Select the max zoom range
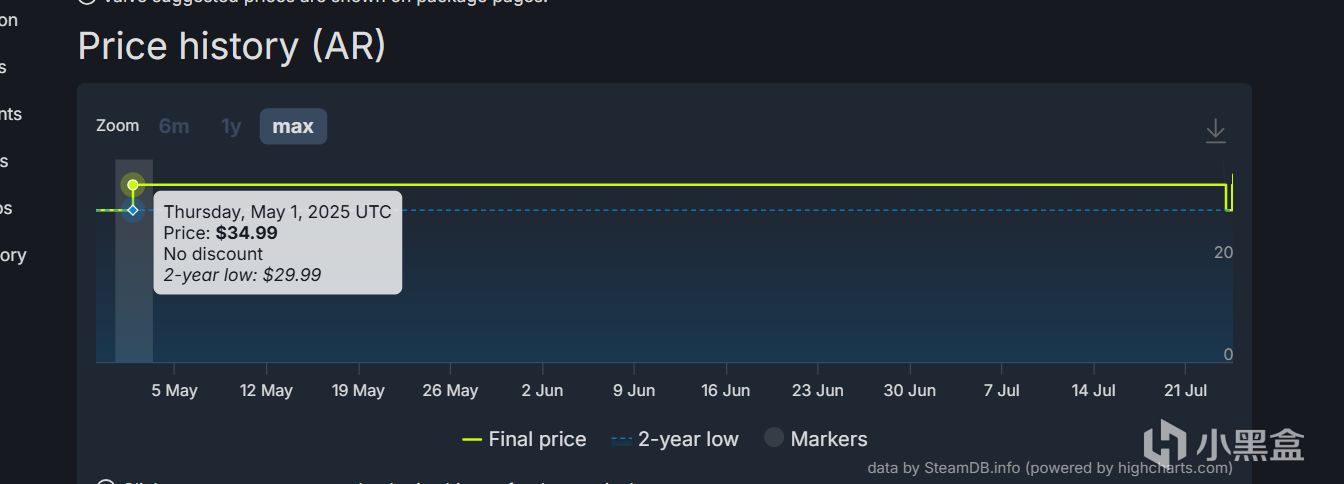The width and height of the screenshot is (1344, 484). click(x=293, y=126)
